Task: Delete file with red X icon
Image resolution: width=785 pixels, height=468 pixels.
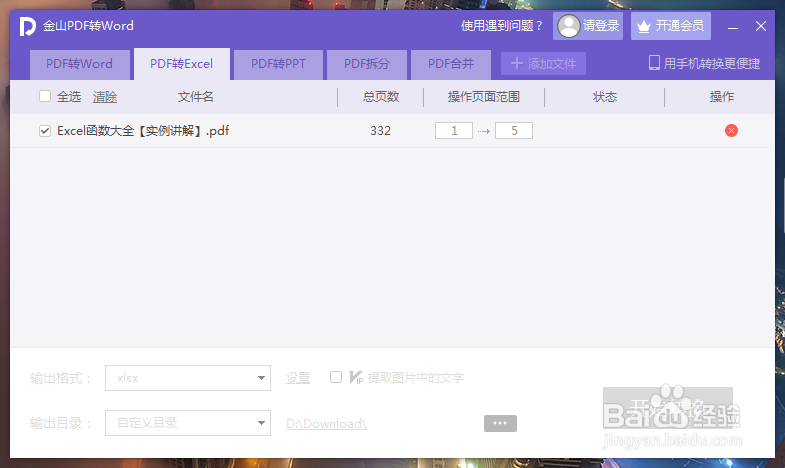Action: (731, 131)
